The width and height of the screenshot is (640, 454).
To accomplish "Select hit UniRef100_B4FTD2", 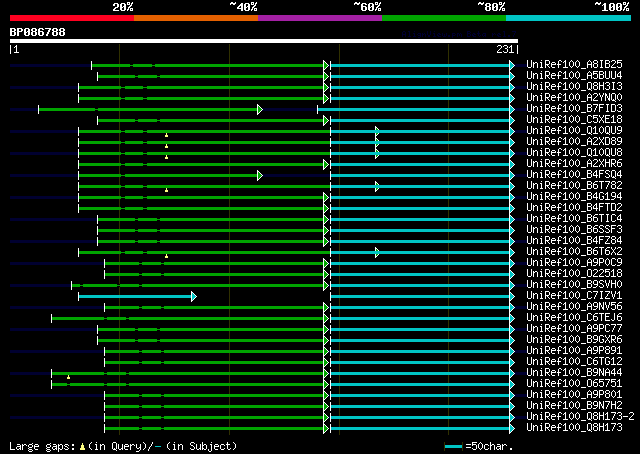I will (x=574, y=208).
